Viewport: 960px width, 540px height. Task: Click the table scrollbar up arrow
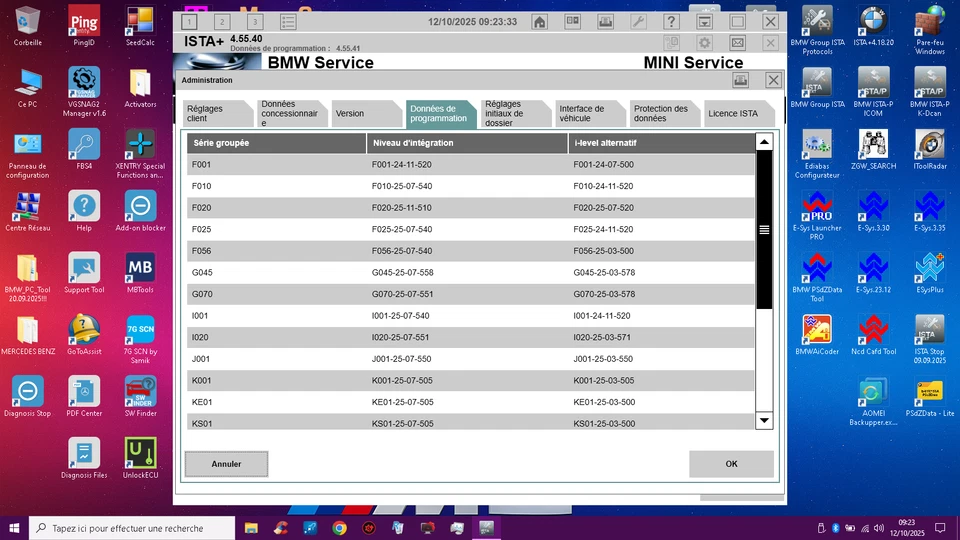pyautogui.click(x=764, y=142)
